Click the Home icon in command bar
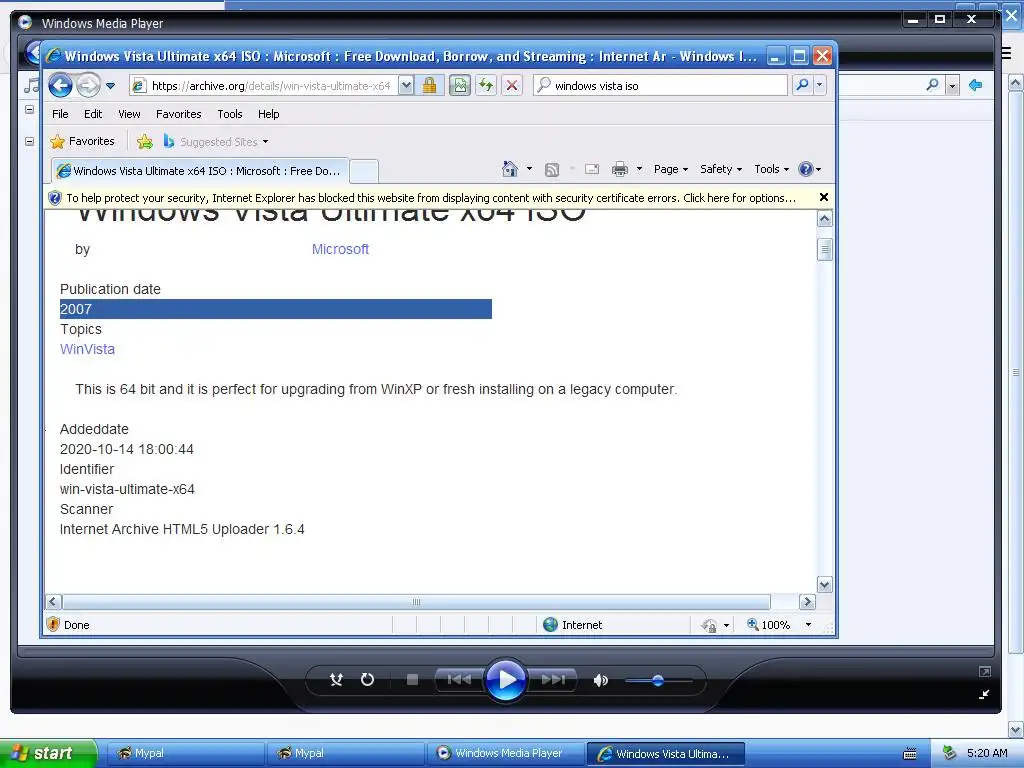The width and height of the screenshot is (1024, 768). [x=510, y=169]
